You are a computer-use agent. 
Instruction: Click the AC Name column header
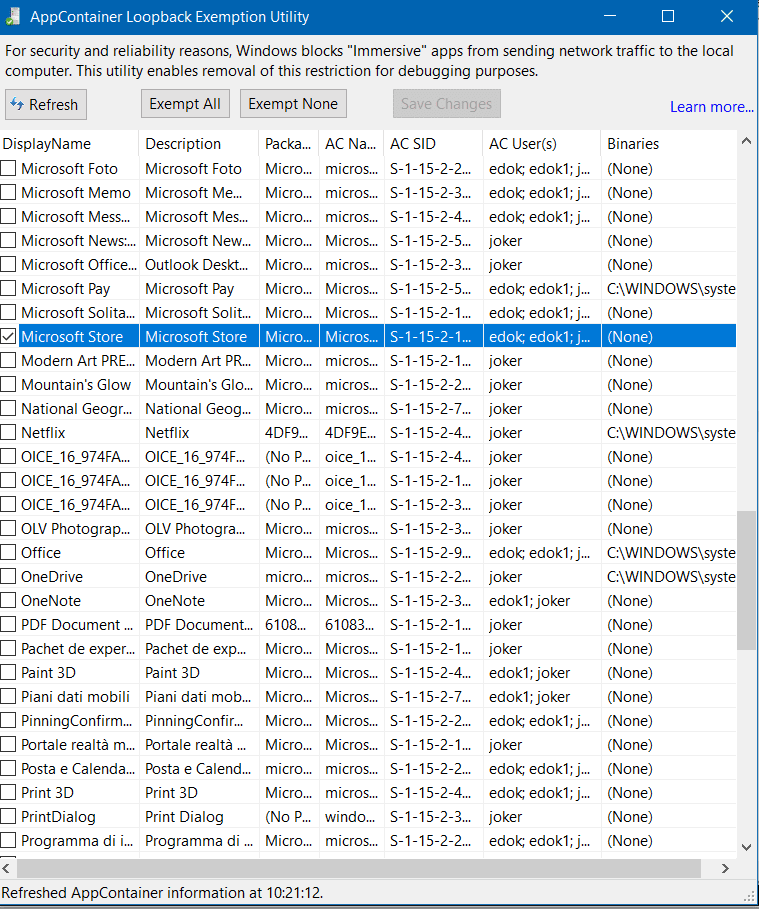(x=351, y=144)
